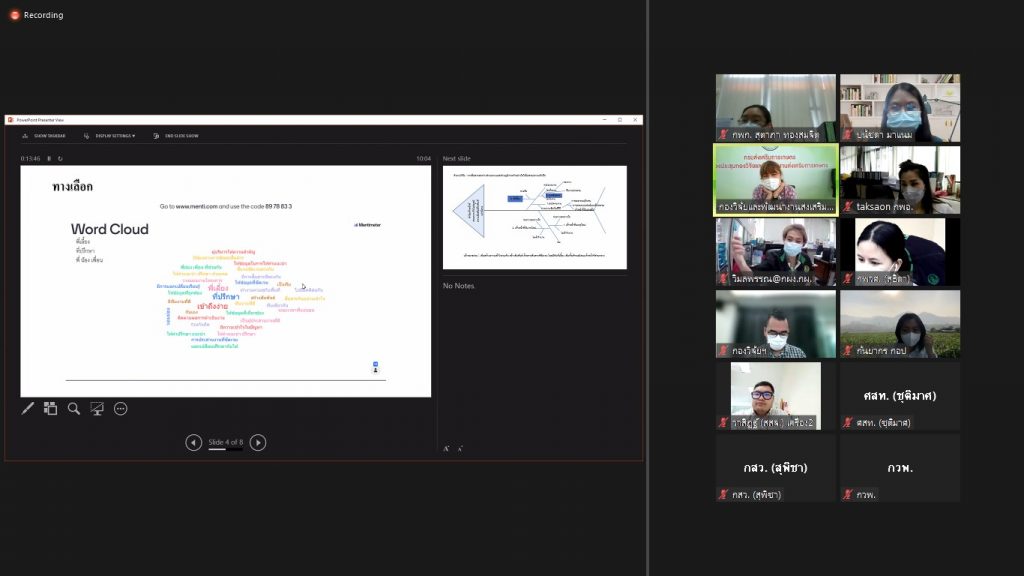Select the taksaon participant video tile
Screen dimensions: 1024x576
[899, 180]
